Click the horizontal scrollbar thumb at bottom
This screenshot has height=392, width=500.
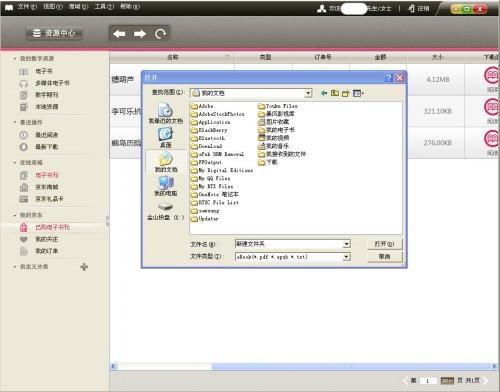point(350,366)
